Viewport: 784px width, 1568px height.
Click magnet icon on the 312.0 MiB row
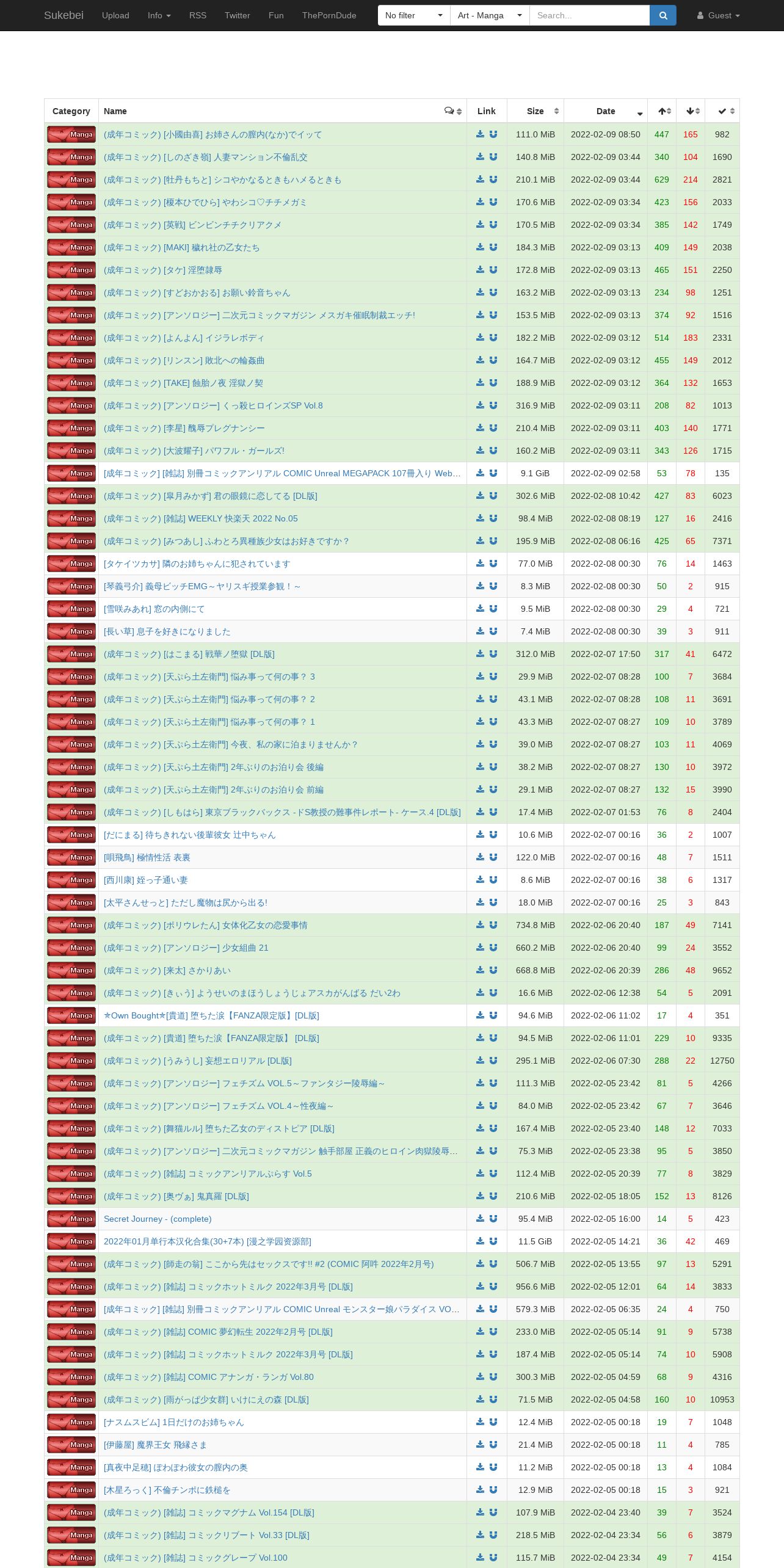coord(493,654)
